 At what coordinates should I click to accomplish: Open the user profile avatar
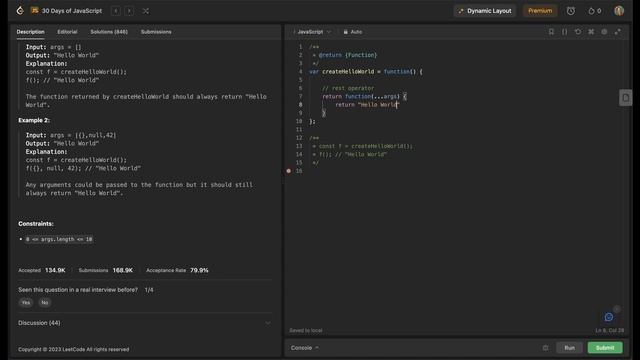click(x=619, y=11)
